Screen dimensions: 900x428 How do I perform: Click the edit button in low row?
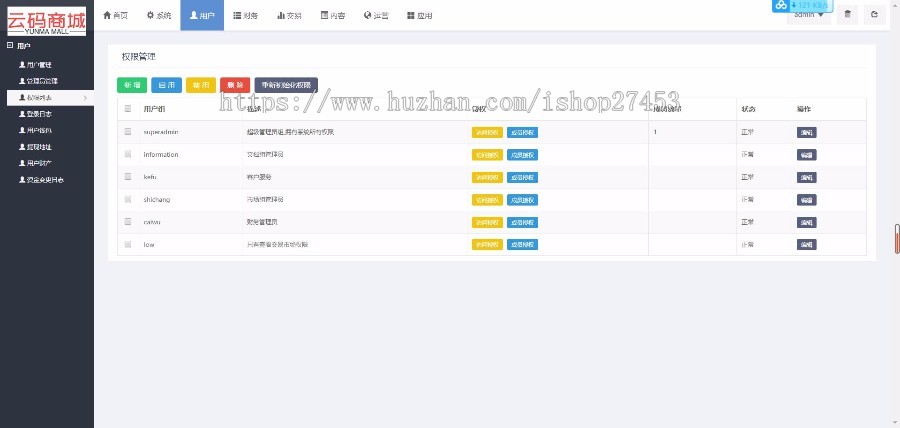click(806, 244)
